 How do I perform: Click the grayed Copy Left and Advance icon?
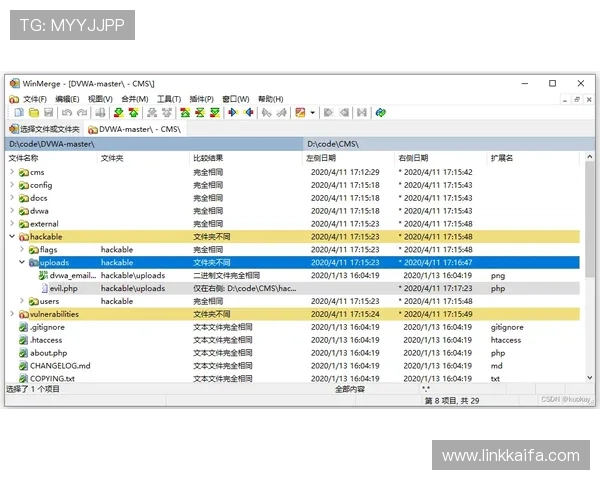[x=282, y=113]
